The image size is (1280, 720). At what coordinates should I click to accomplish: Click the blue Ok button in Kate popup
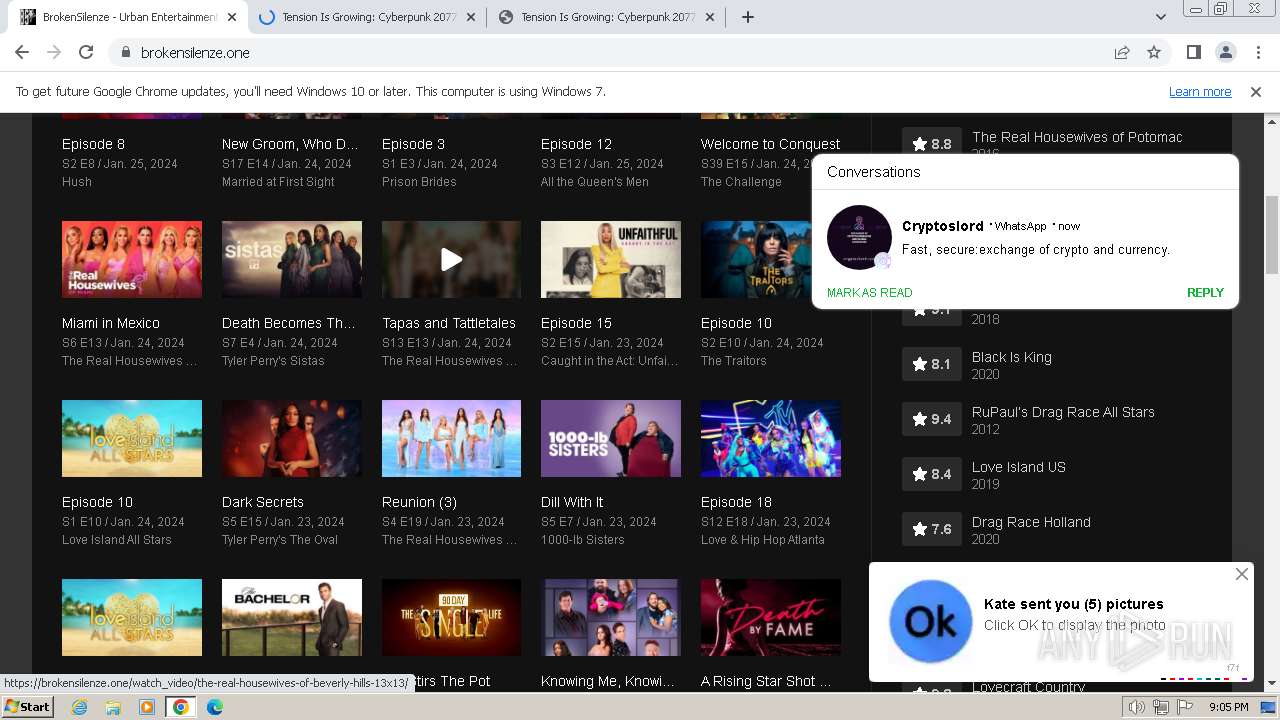pyautogui.click(x=931, y=622)
